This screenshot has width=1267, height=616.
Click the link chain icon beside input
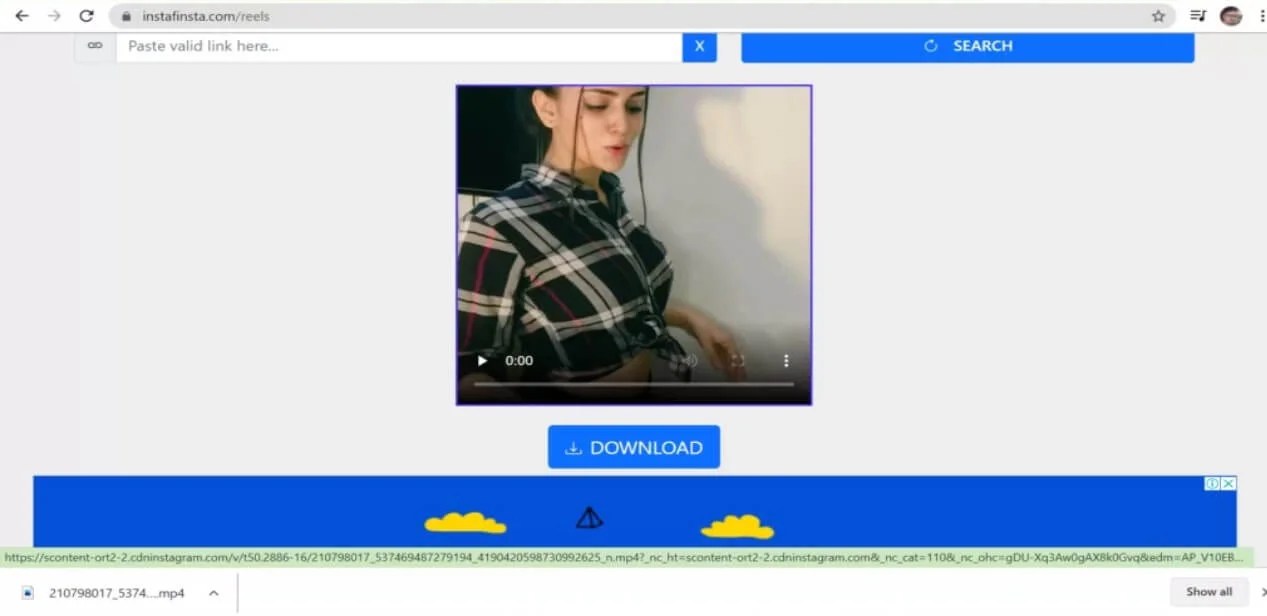95,46
